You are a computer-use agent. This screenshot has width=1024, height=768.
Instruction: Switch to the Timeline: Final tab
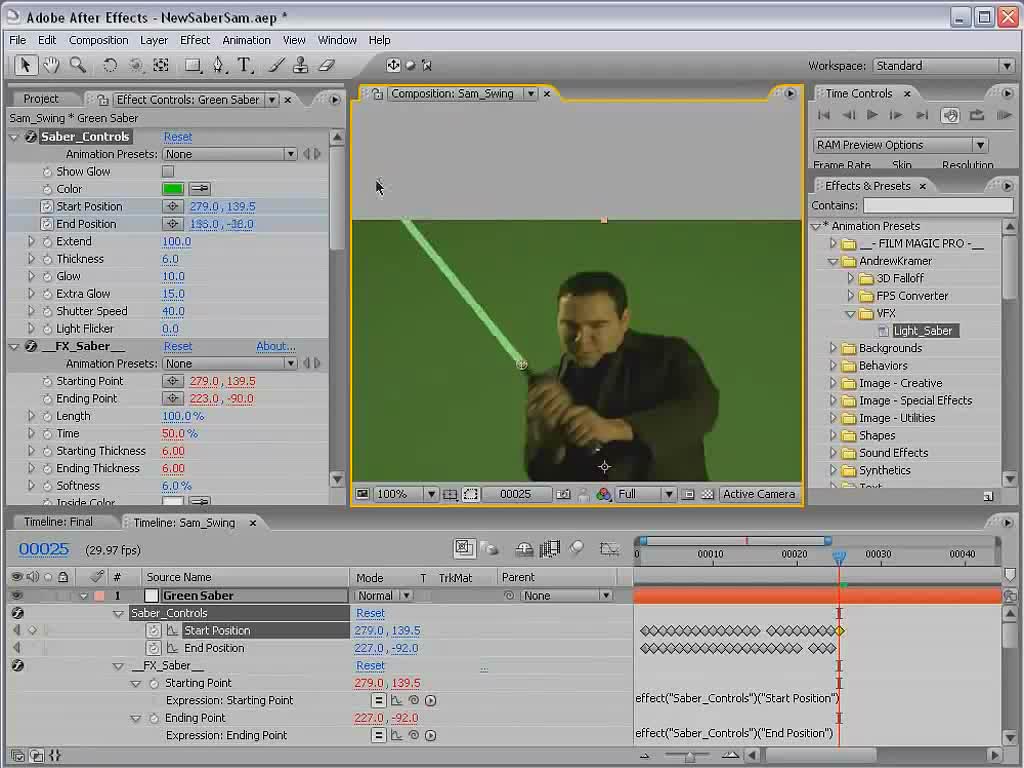(x=59, y=522)
